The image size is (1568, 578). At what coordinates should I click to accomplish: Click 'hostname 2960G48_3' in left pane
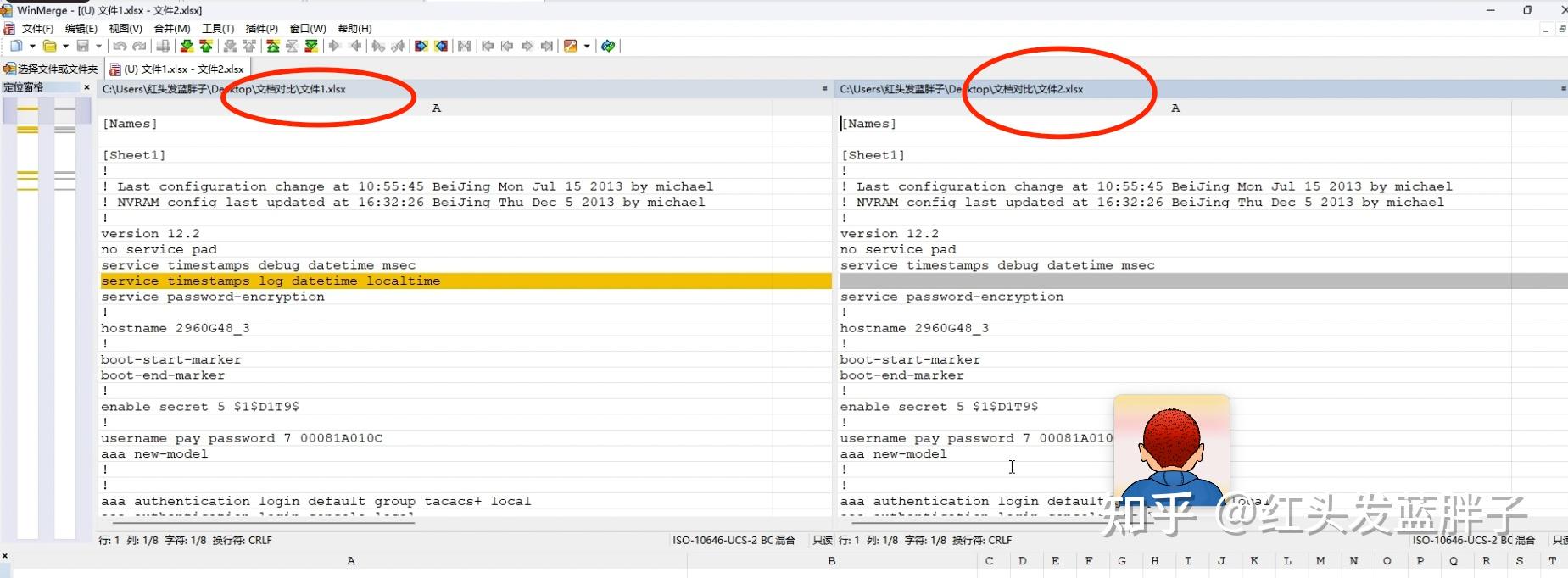coord(176,328)
